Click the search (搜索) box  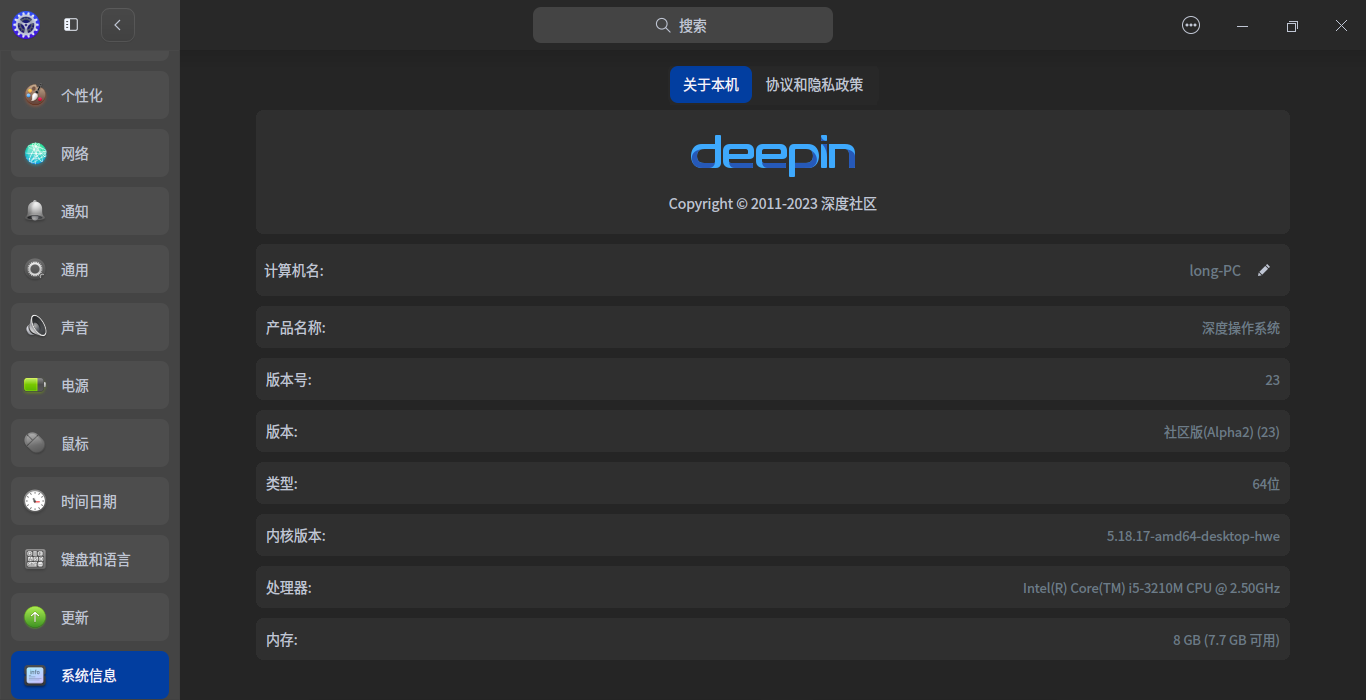[x=683, y=25]
